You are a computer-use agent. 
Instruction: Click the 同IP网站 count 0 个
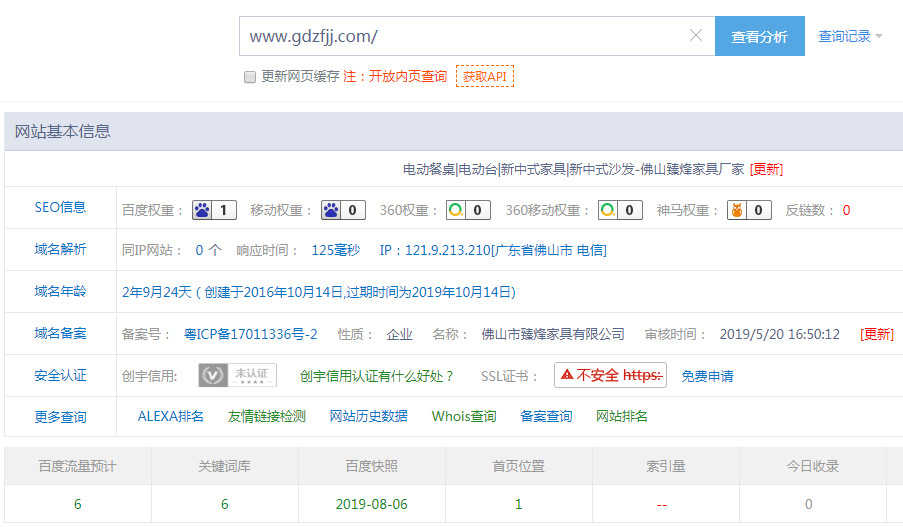pyautogui.click(x=208, y=250)
